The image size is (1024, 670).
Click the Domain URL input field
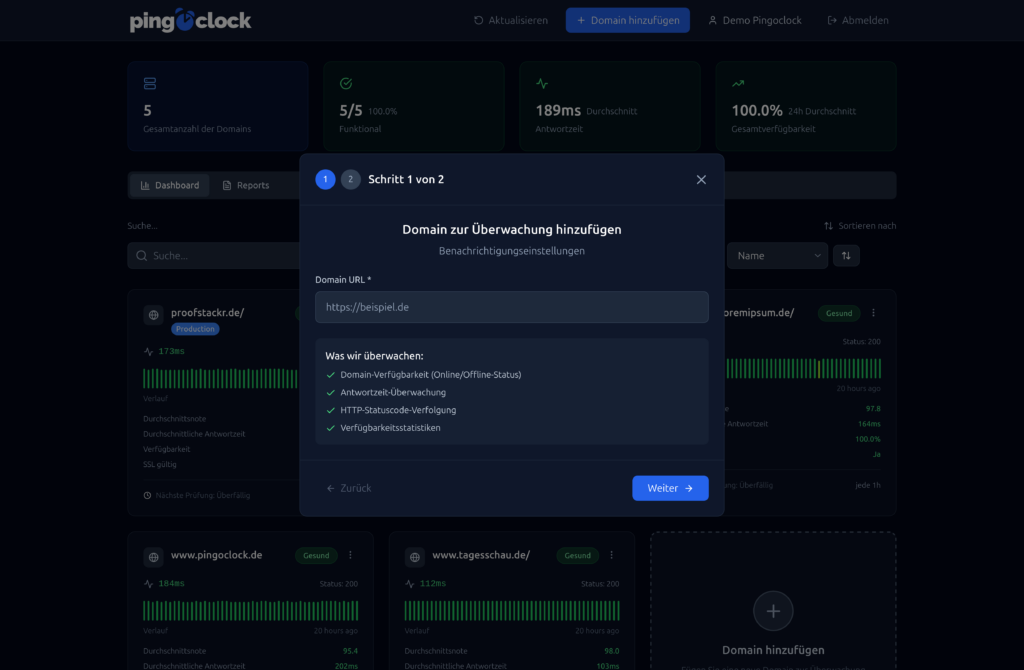tap(511, 307)
